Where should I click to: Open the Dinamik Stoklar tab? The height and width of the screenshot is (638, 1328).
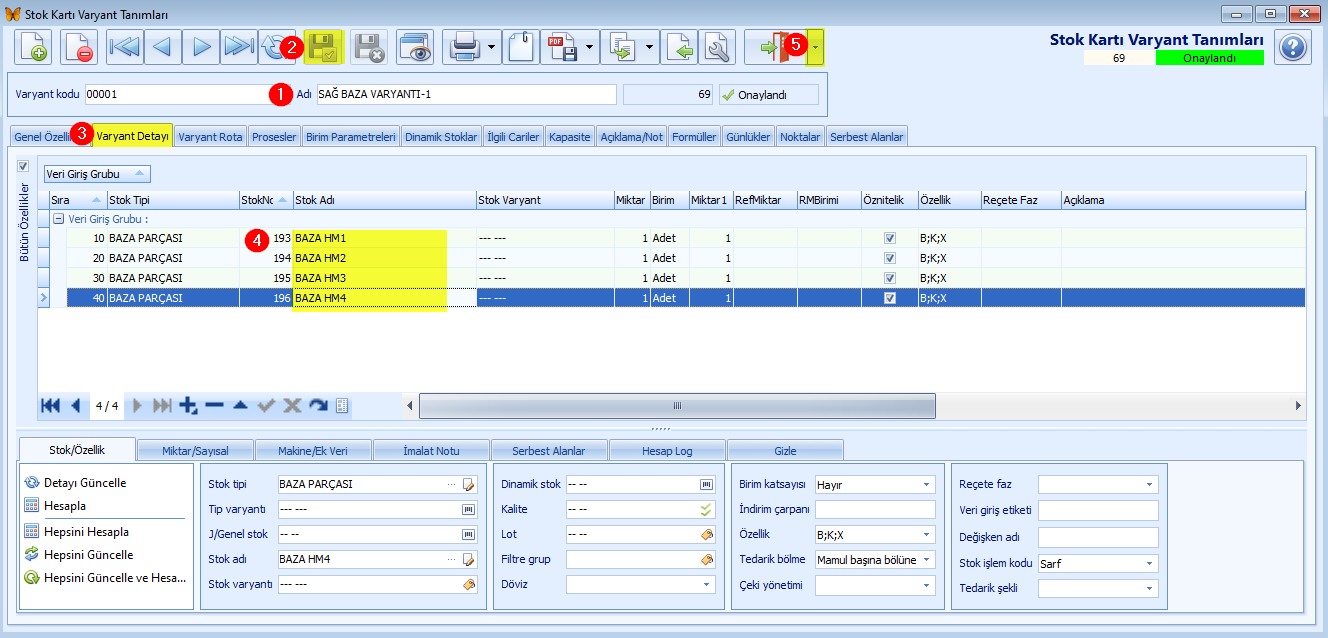[x=441, y=137]
